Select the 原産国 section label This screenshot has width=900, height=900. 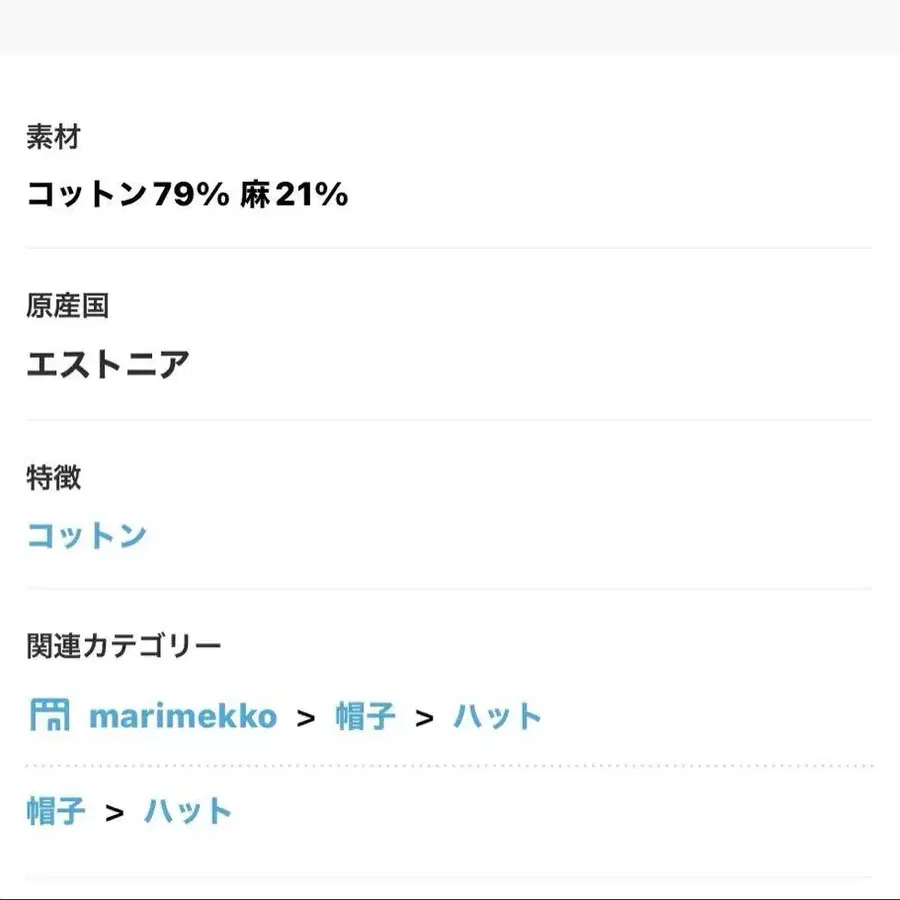coord(67,305)
